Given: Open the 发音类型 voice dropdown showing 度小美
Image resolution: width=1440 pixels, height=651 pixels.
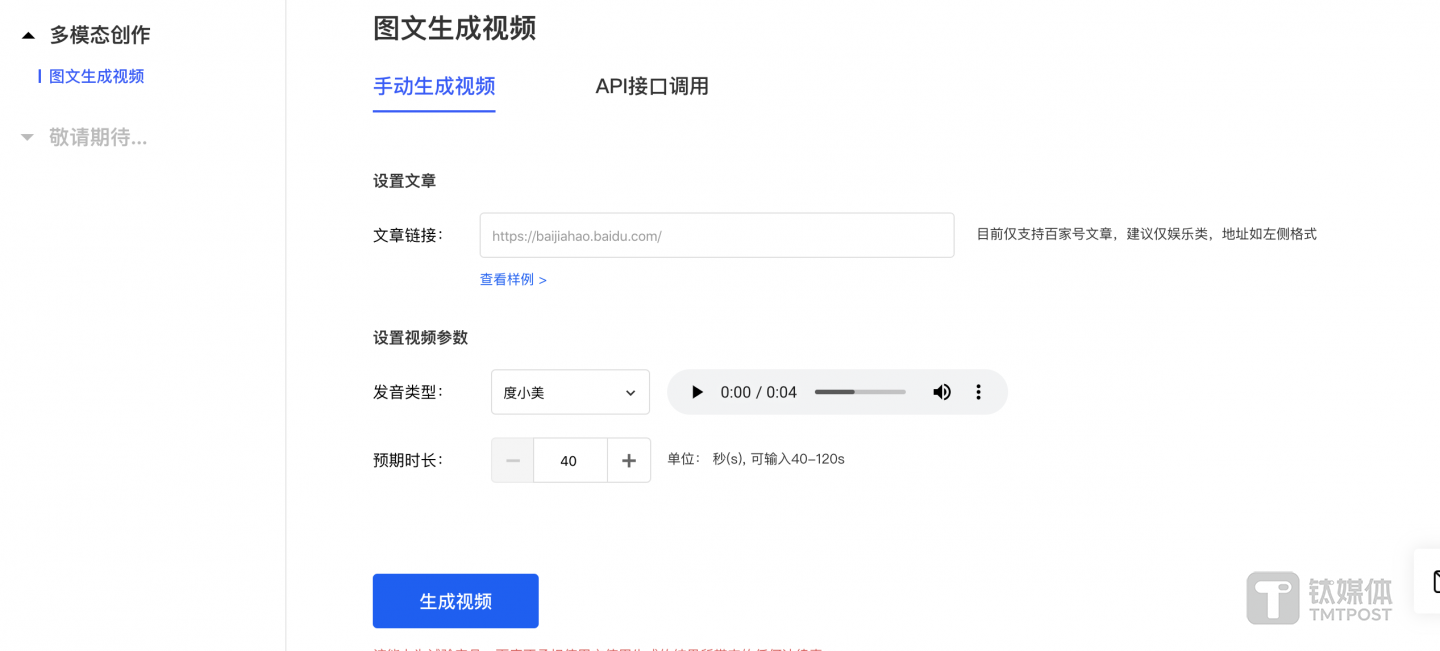Looking at the screenshot, I should click(x=570, y=391).
